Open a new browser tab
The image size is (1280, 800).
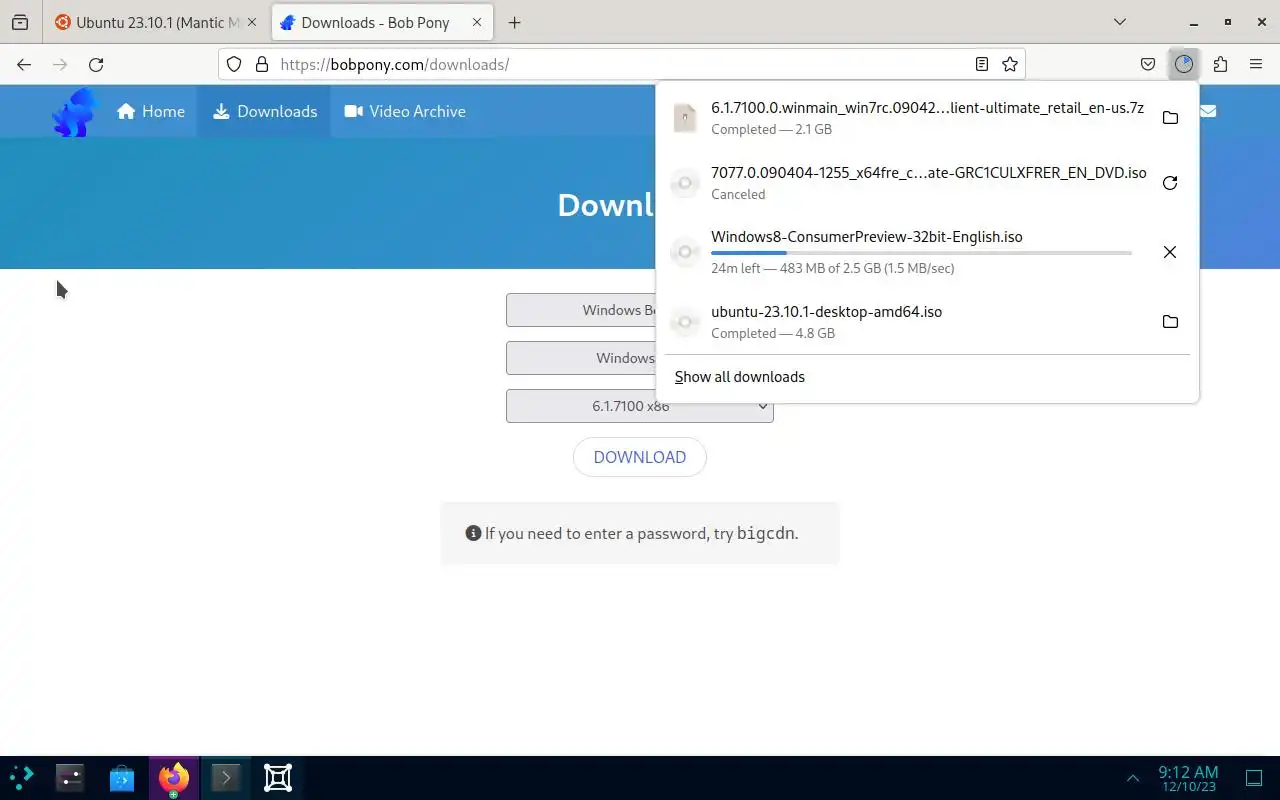pyautogui.click(x=514, y=22)
